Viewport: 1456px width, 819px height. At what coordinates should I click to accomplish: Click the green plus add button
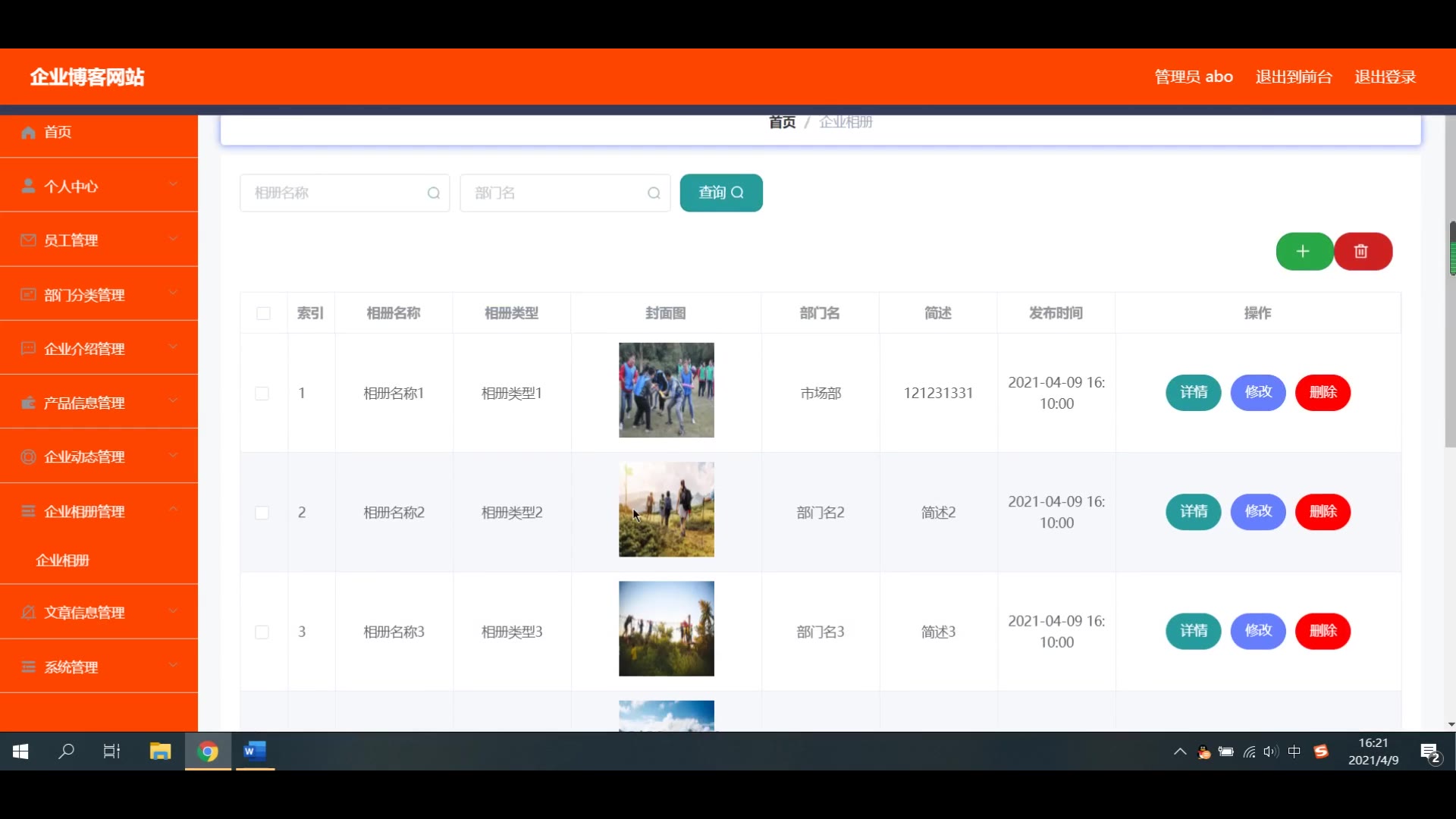1304,252
